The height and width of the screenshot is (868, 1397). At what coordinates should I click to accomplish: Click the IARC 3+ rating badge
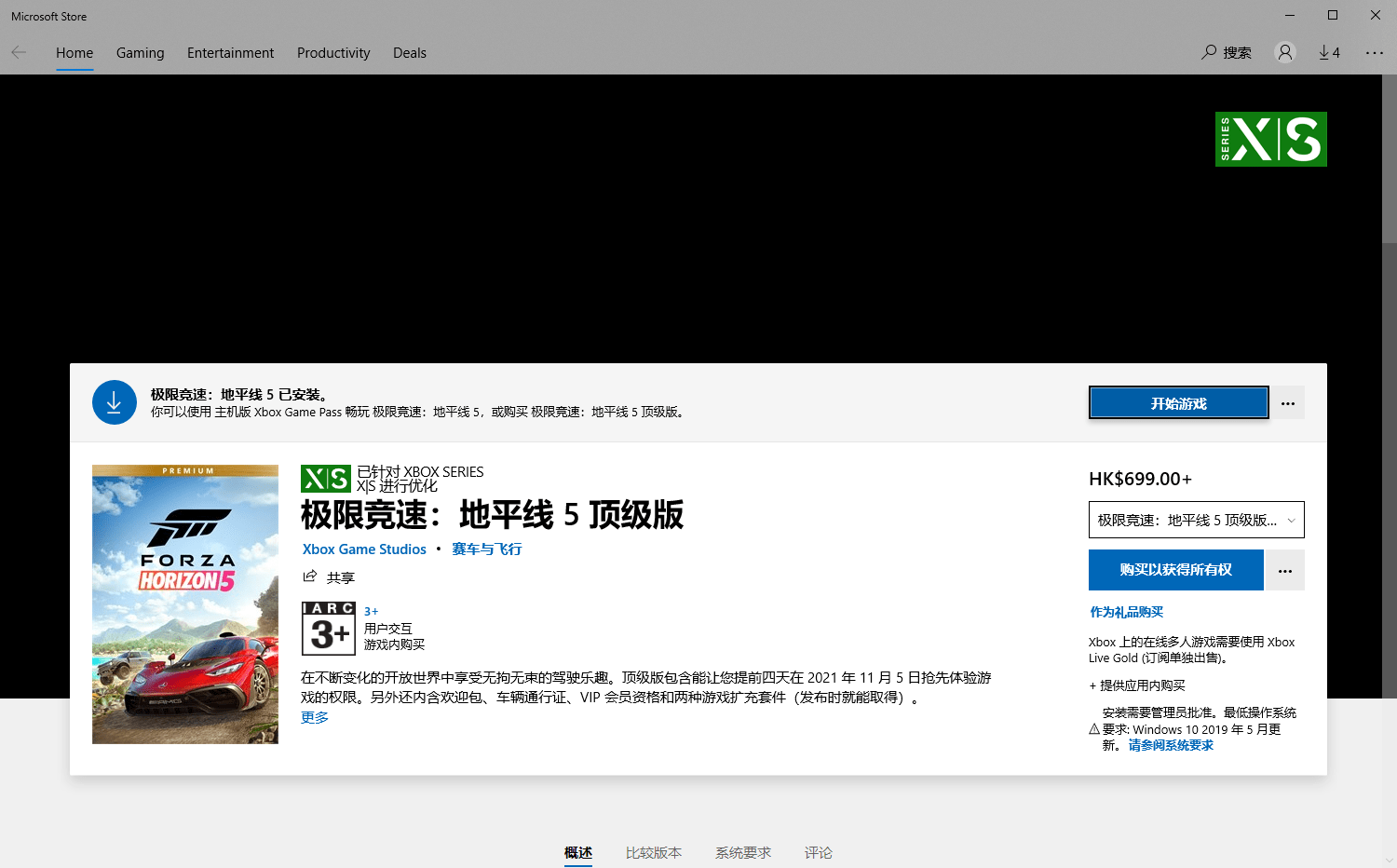click(329, 629)
